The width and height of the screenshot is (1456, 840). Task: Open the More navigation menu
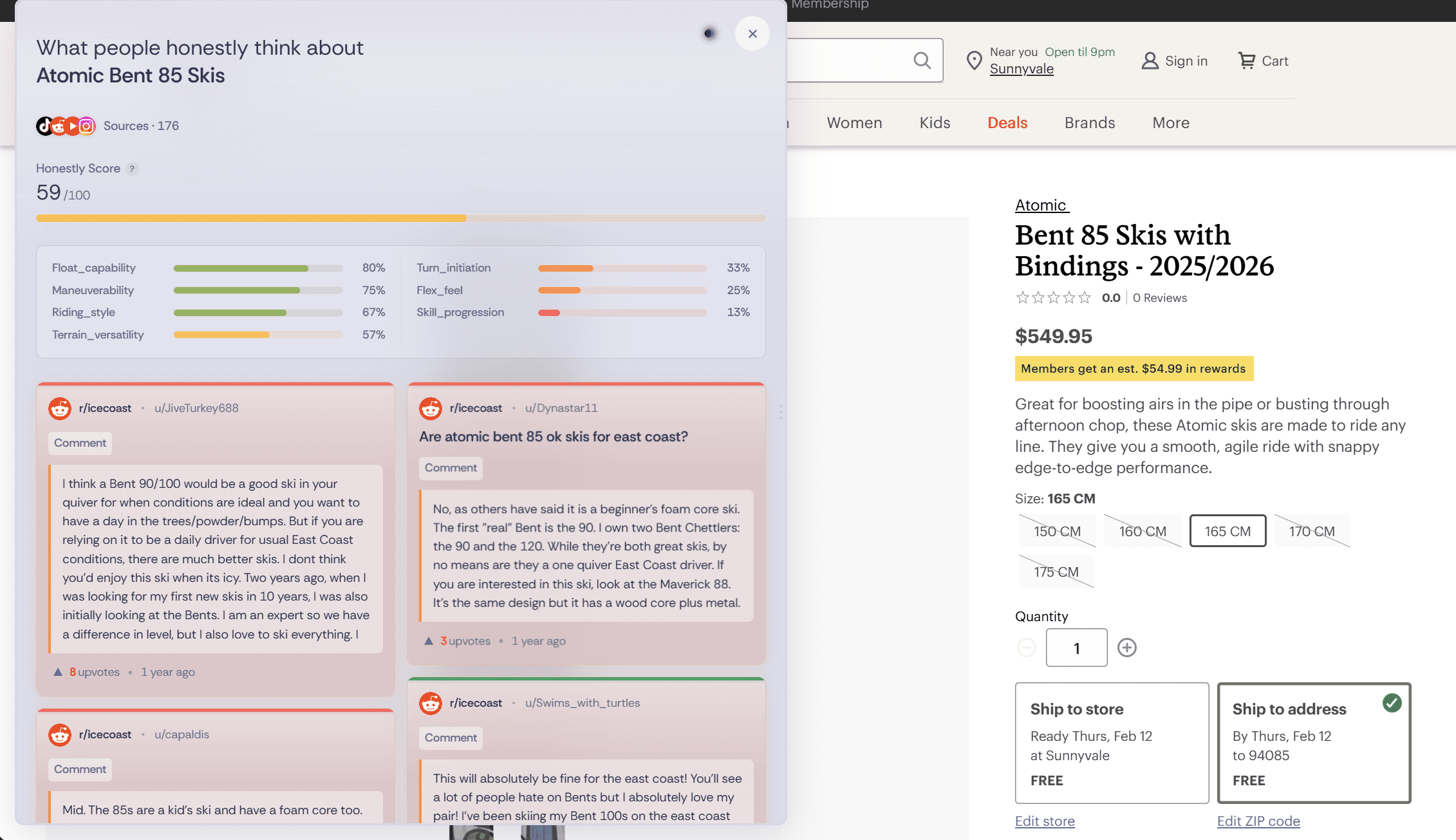1170,123
